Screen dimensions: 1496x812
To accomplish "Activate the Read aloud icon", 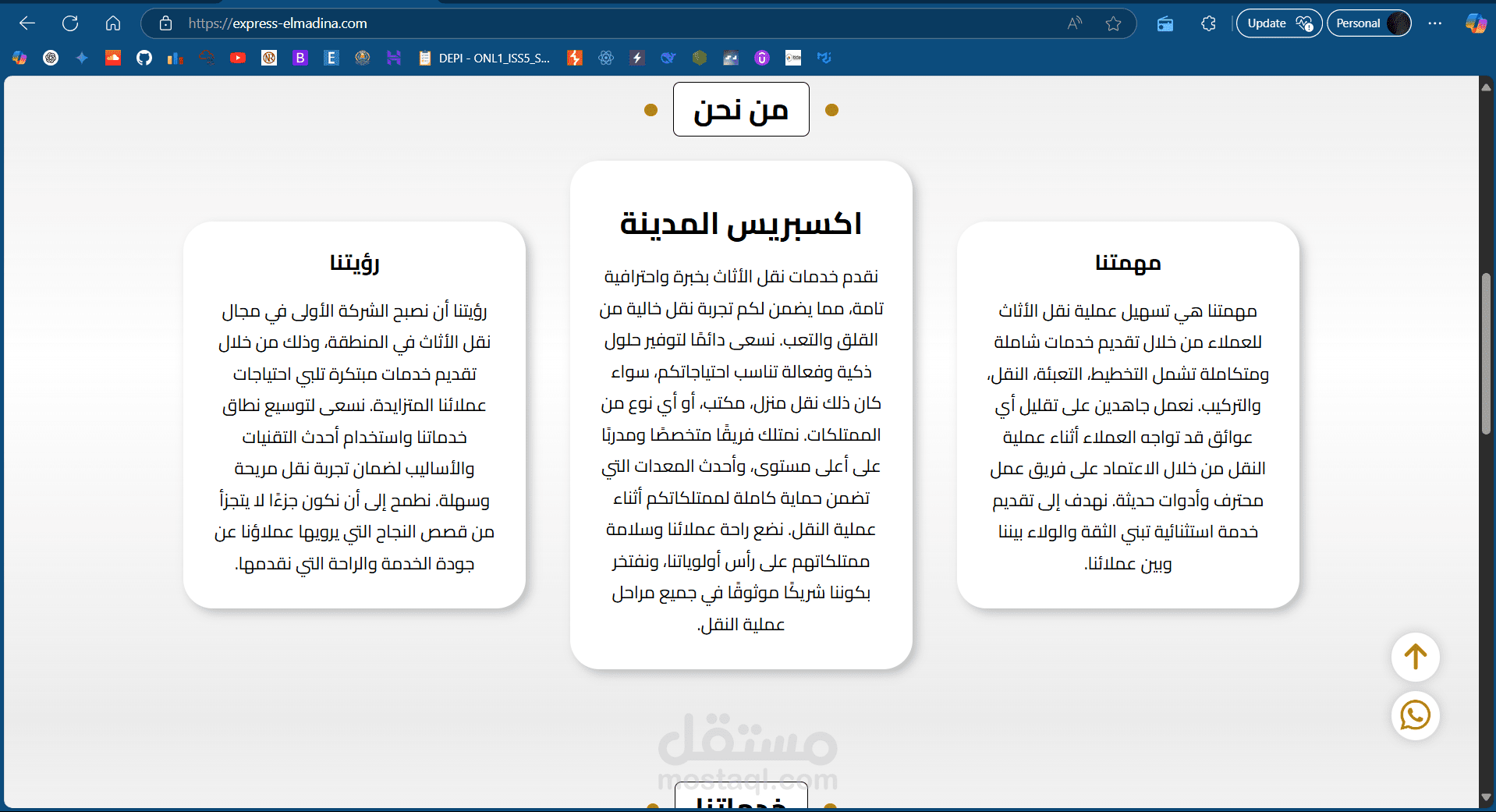I will (1075, 23).
